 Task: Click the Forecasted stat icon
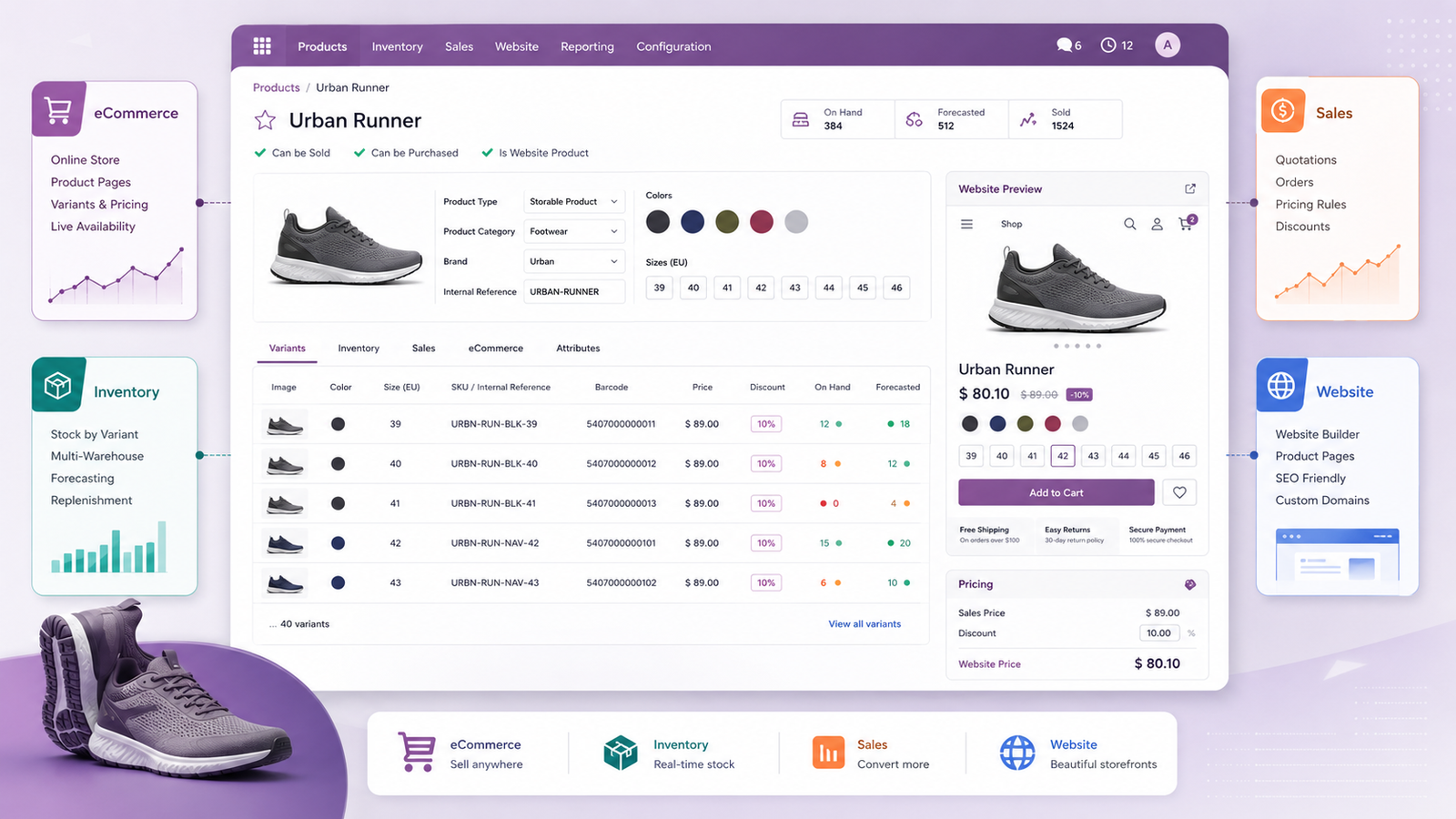[915, 119]
